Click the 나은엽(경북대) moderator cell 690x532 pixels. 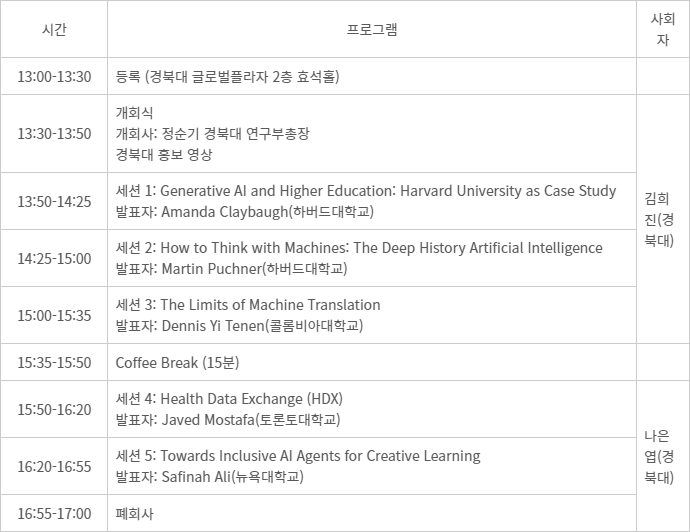click(x=662, y=456)
